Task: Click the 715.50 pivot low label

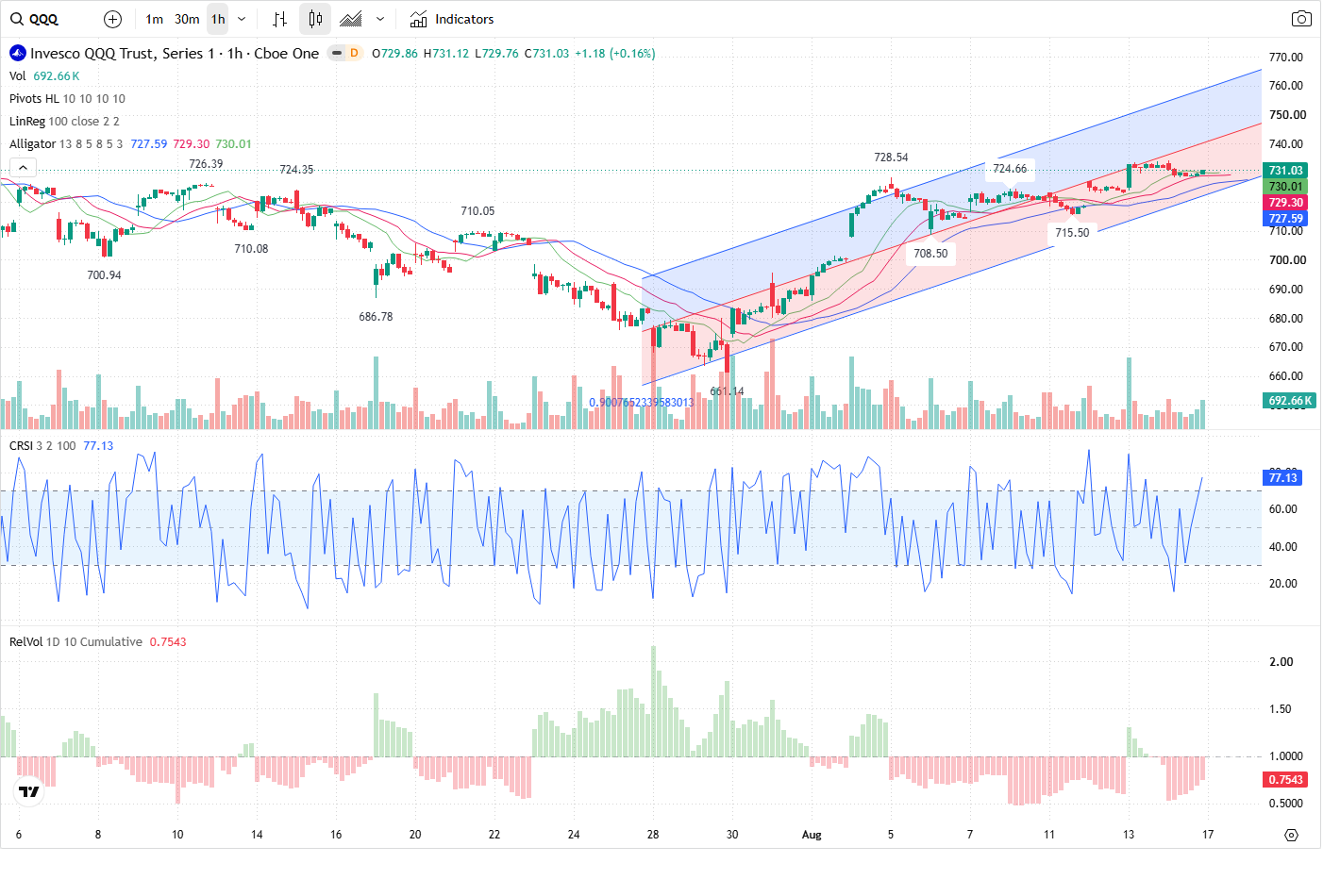Action: point(1072,233)
